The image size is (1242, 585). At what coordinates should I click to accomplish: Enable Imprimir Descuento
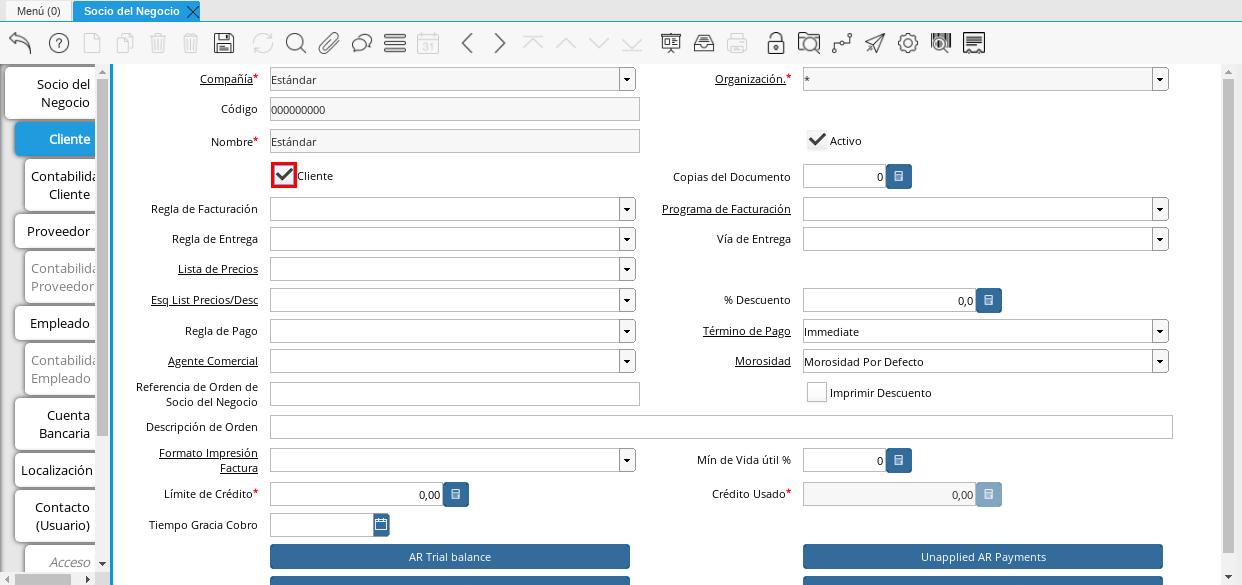pos(816,392)
